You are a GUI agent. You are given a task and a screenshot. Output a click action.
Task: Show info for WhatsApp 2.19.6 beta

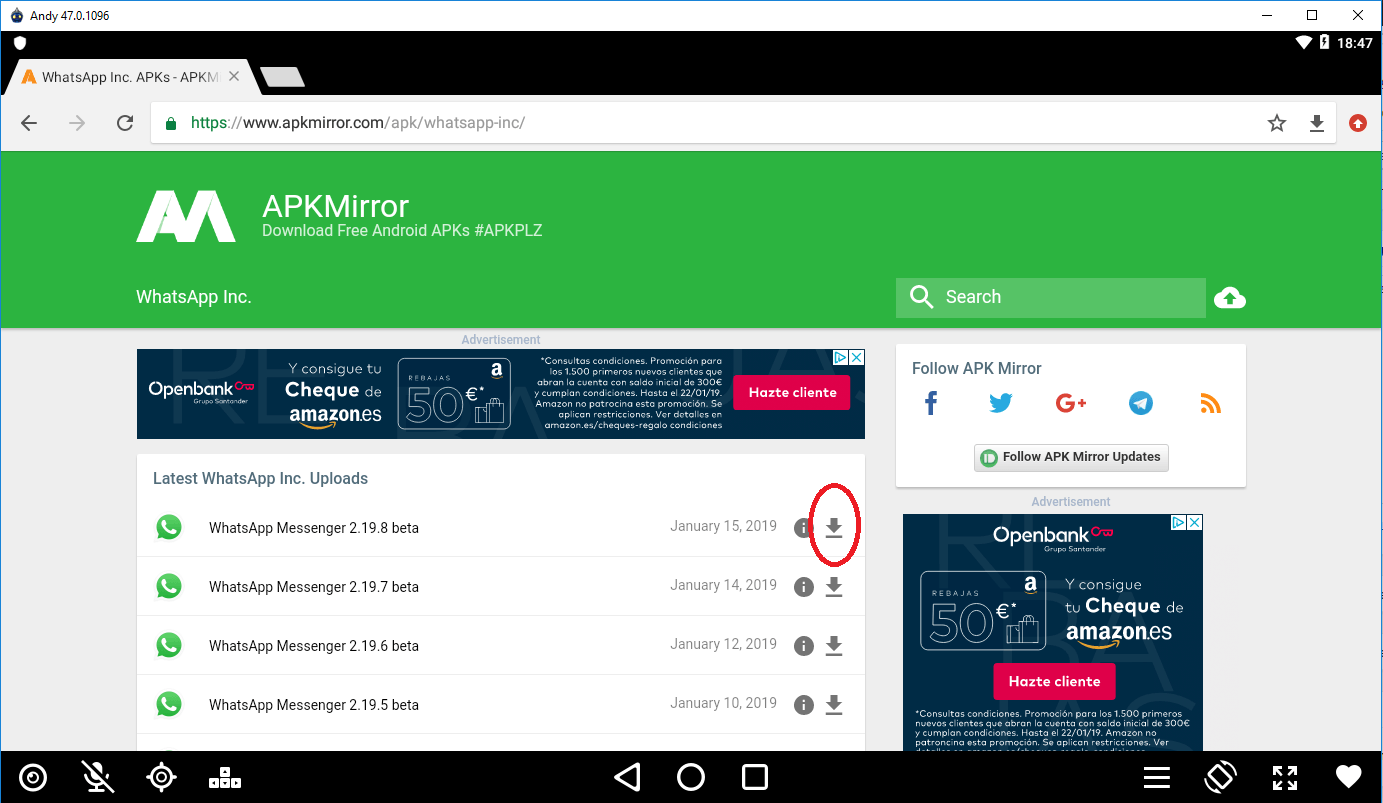point(803,646)
